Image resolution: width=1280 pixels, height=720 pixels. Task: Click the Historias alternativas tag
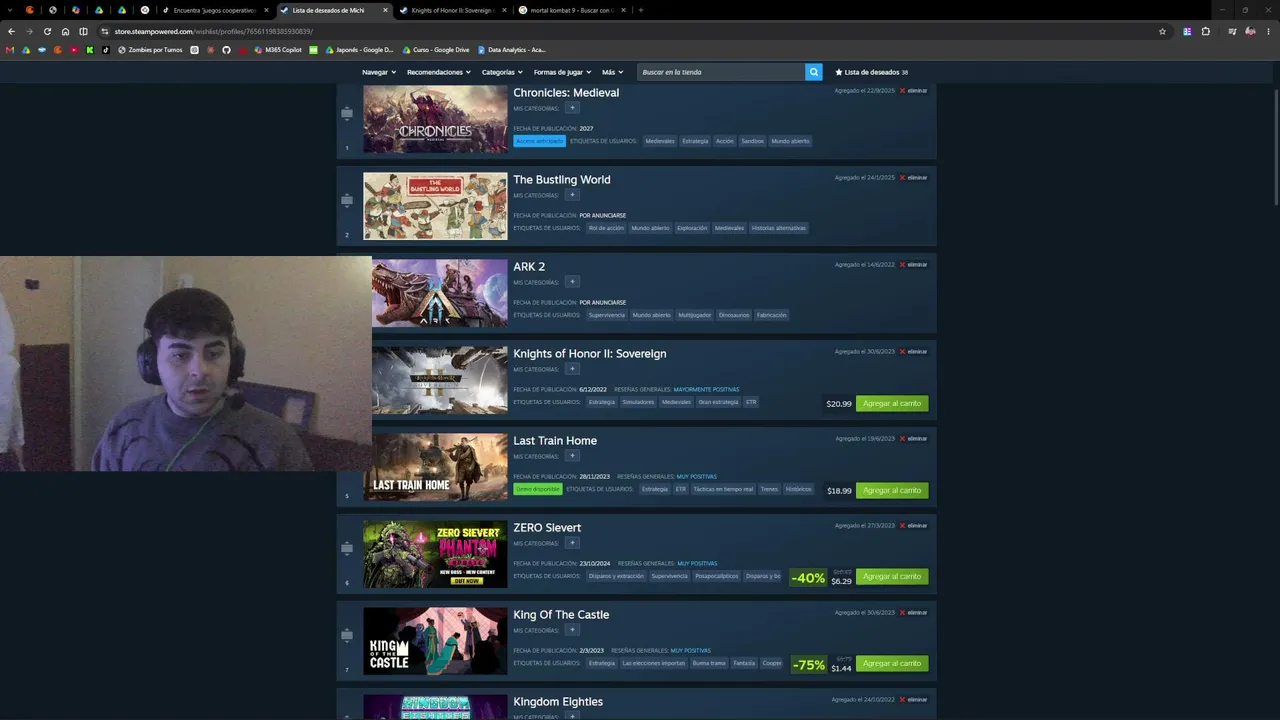(778, 228)
